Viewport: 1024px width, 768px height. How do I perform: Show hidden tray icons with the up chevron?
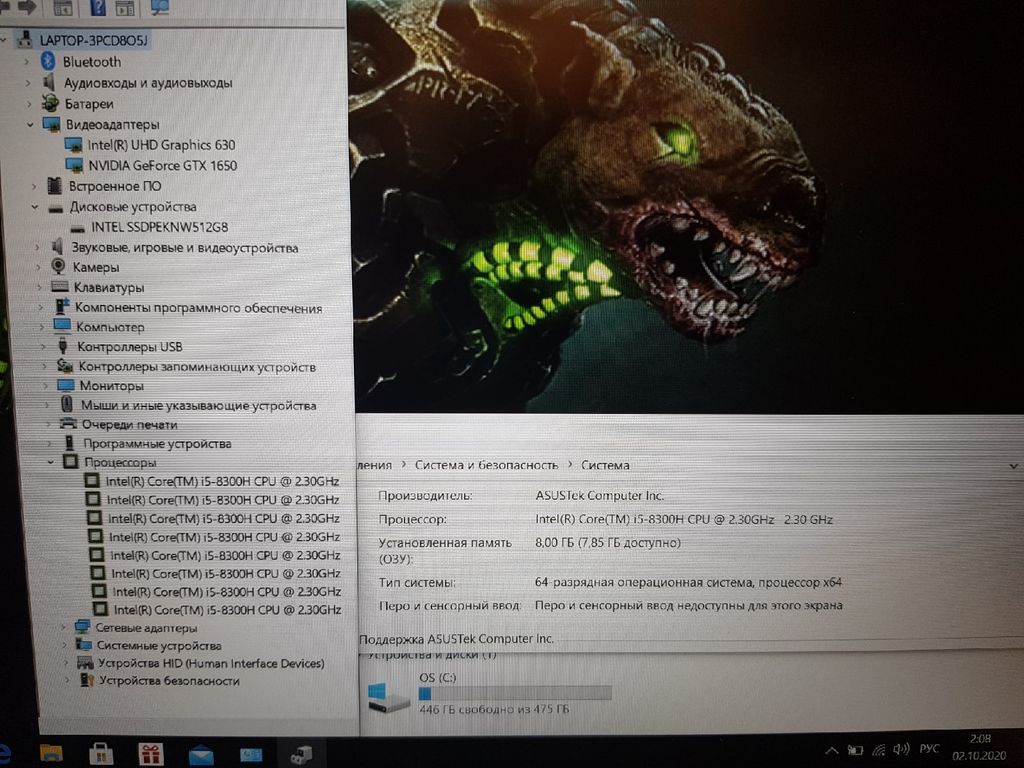coord(831,749)
